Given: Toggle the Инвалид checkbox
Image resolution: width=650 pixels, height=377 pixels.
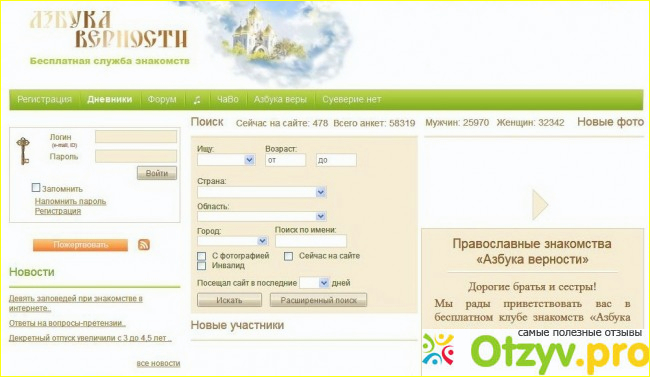Looking at the screenshot, I should [x=201, y=265].
